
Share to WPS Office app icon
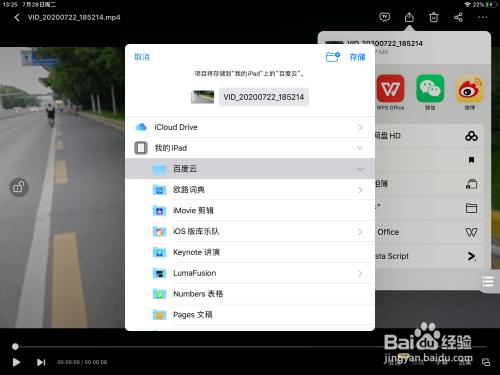coord(390,89)
